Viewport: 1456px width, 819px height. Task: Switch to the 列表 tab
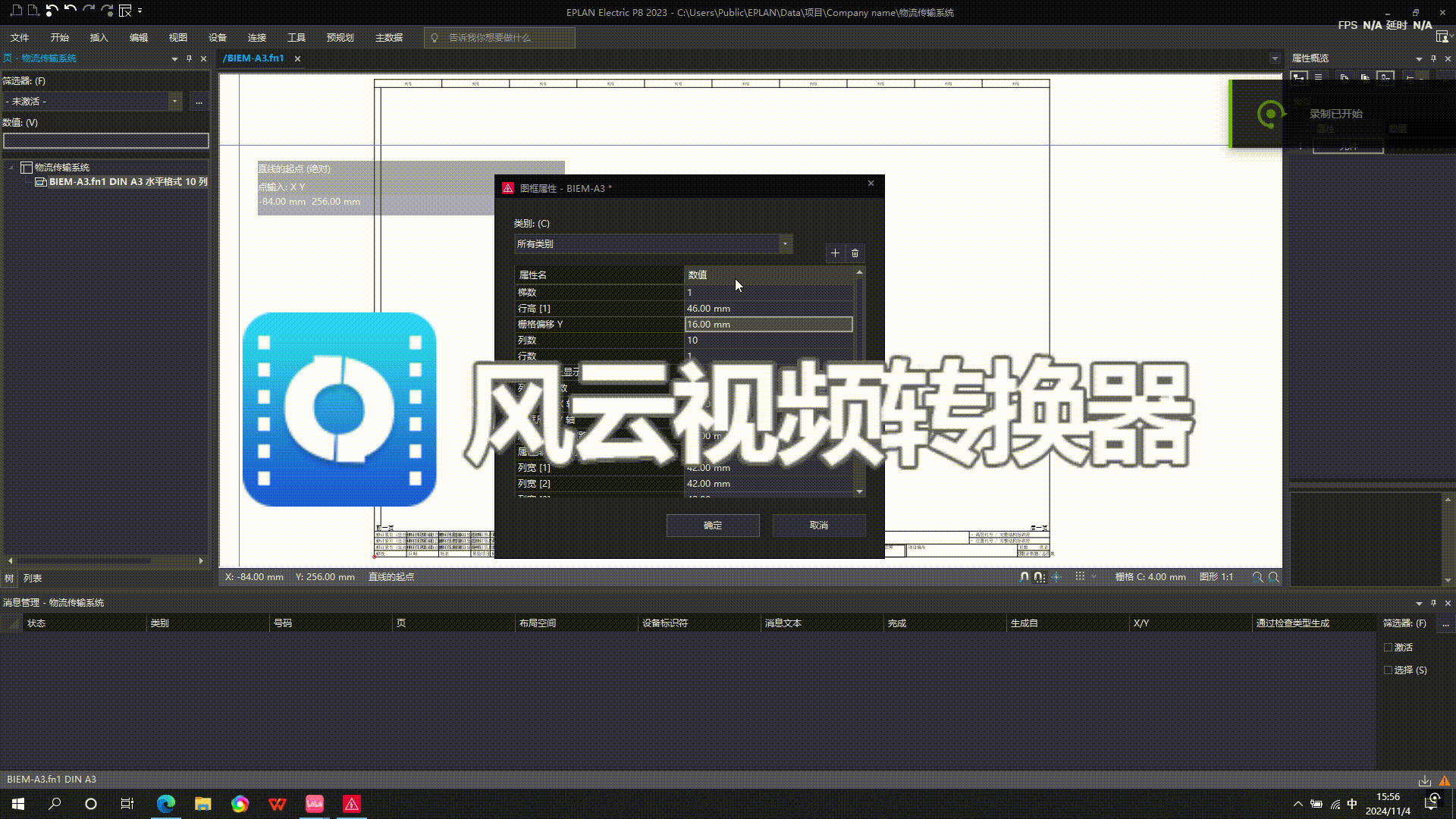tap(33, 579)
